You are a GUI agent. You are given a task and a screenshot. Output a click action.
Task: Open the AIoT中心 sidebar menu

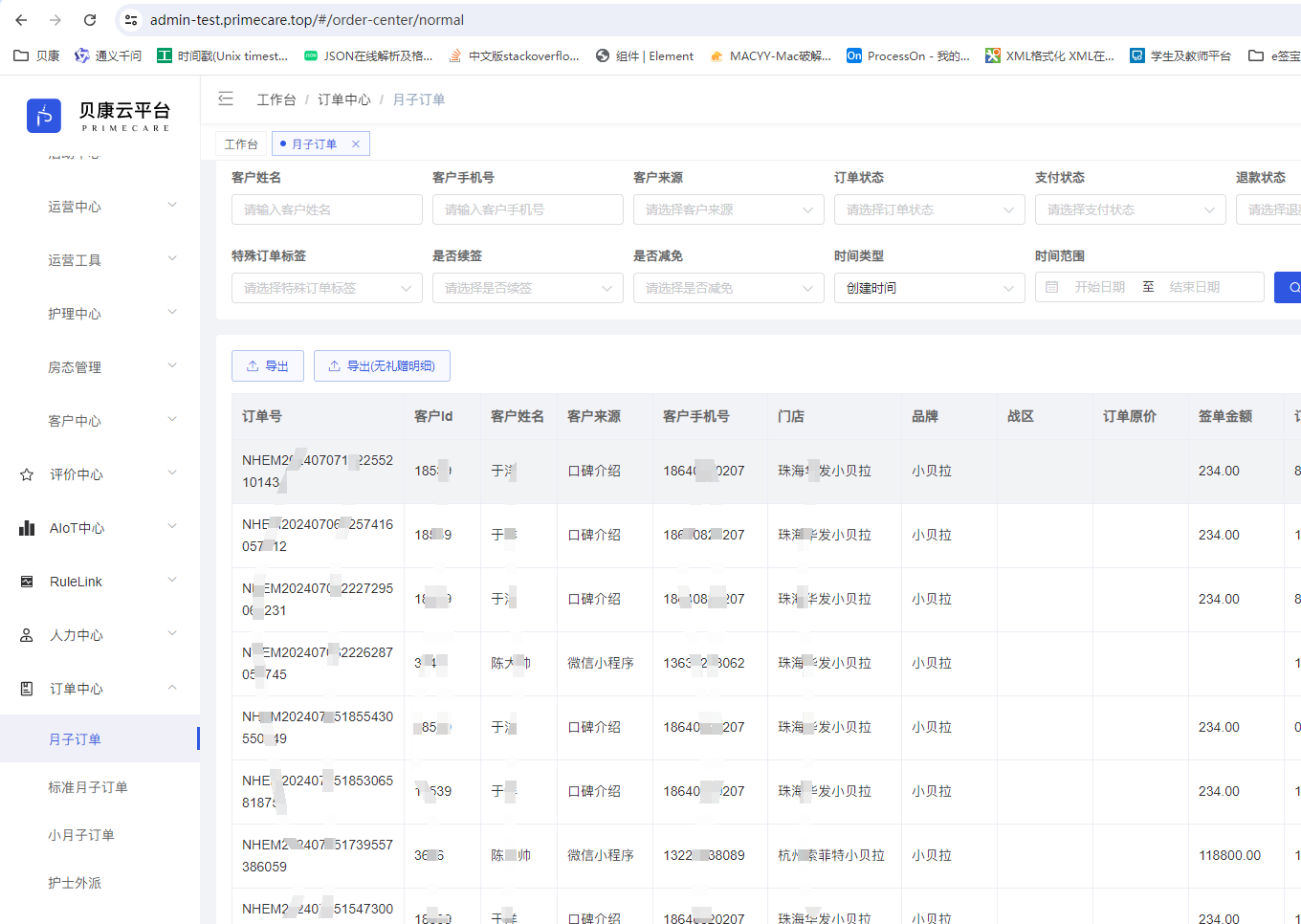point(100,527)
